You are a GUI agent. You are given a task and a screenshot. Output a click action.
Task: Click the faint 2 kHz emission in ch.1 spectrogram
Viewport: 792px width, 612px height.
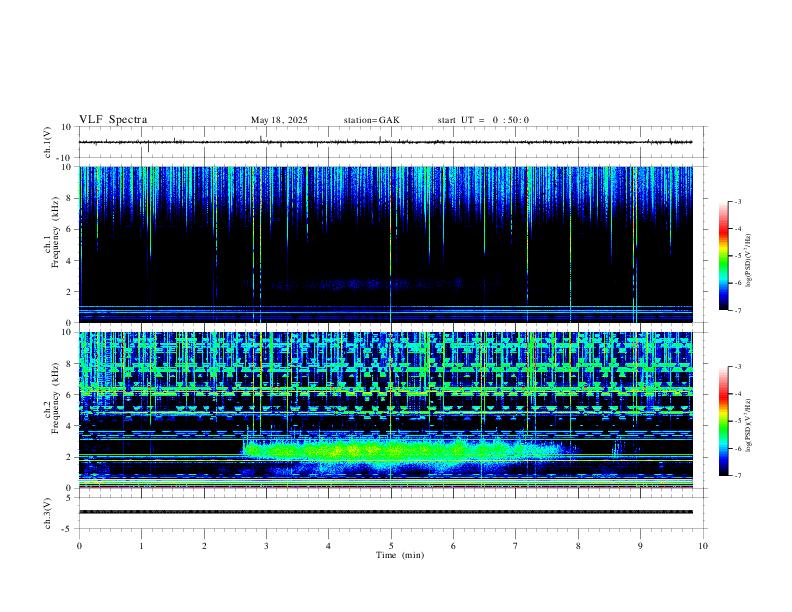coord(364,285)
